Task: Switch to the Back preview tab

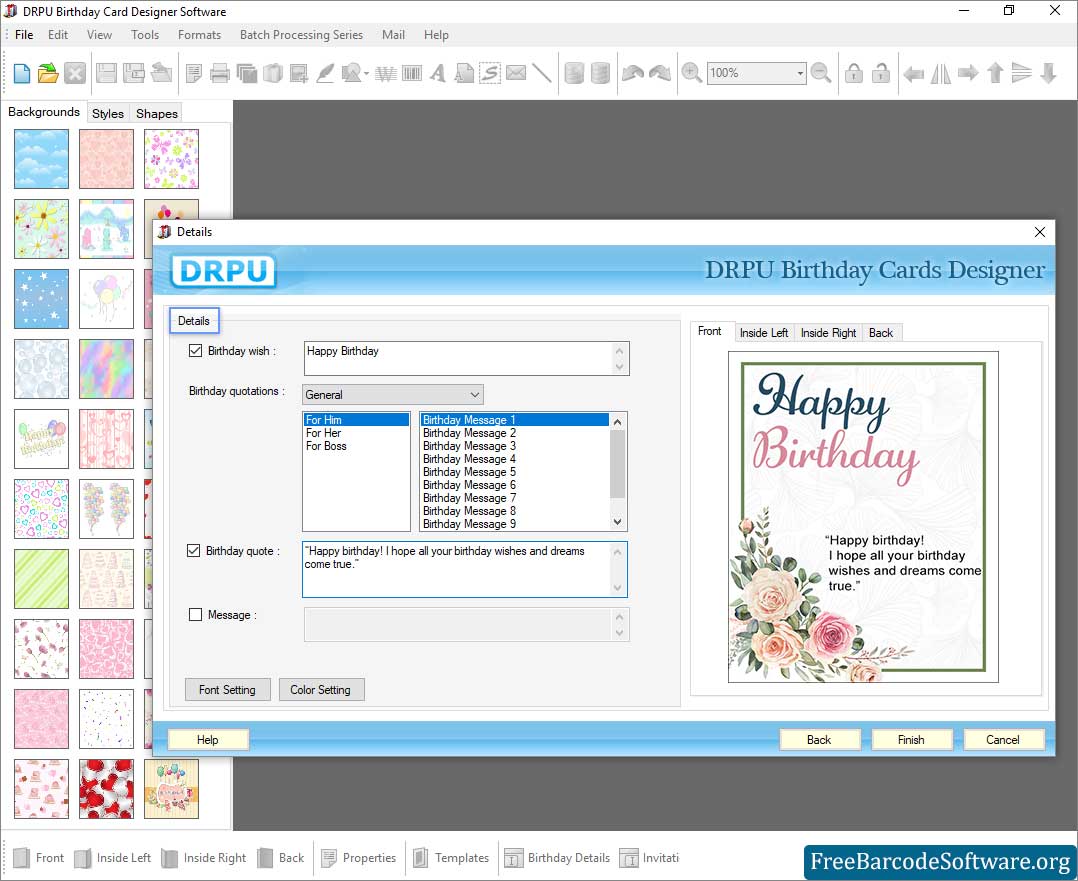Action: [881, 333]
